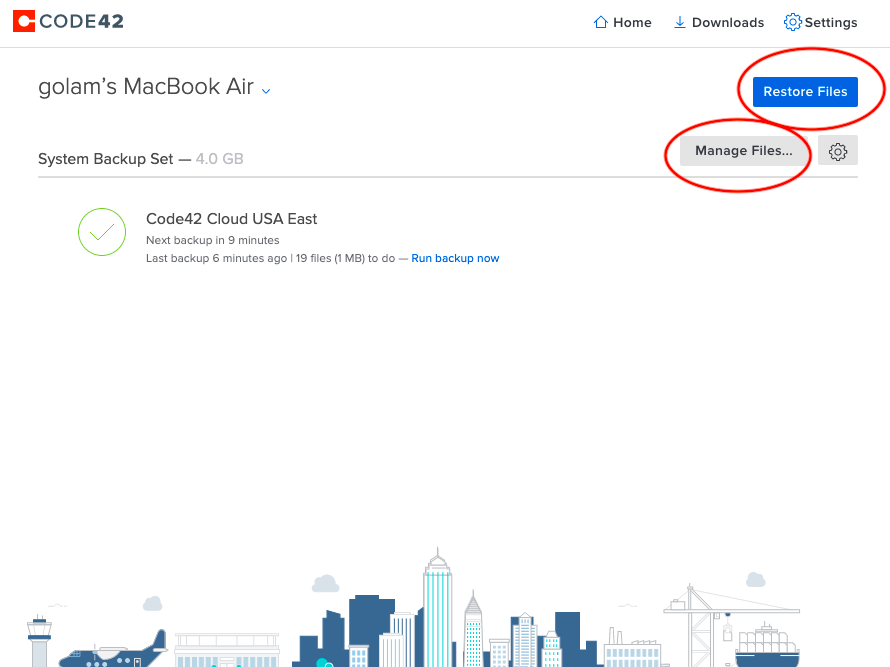Open the Downloads page
Screen dimensions: 890x667
[x=719, y=22]
